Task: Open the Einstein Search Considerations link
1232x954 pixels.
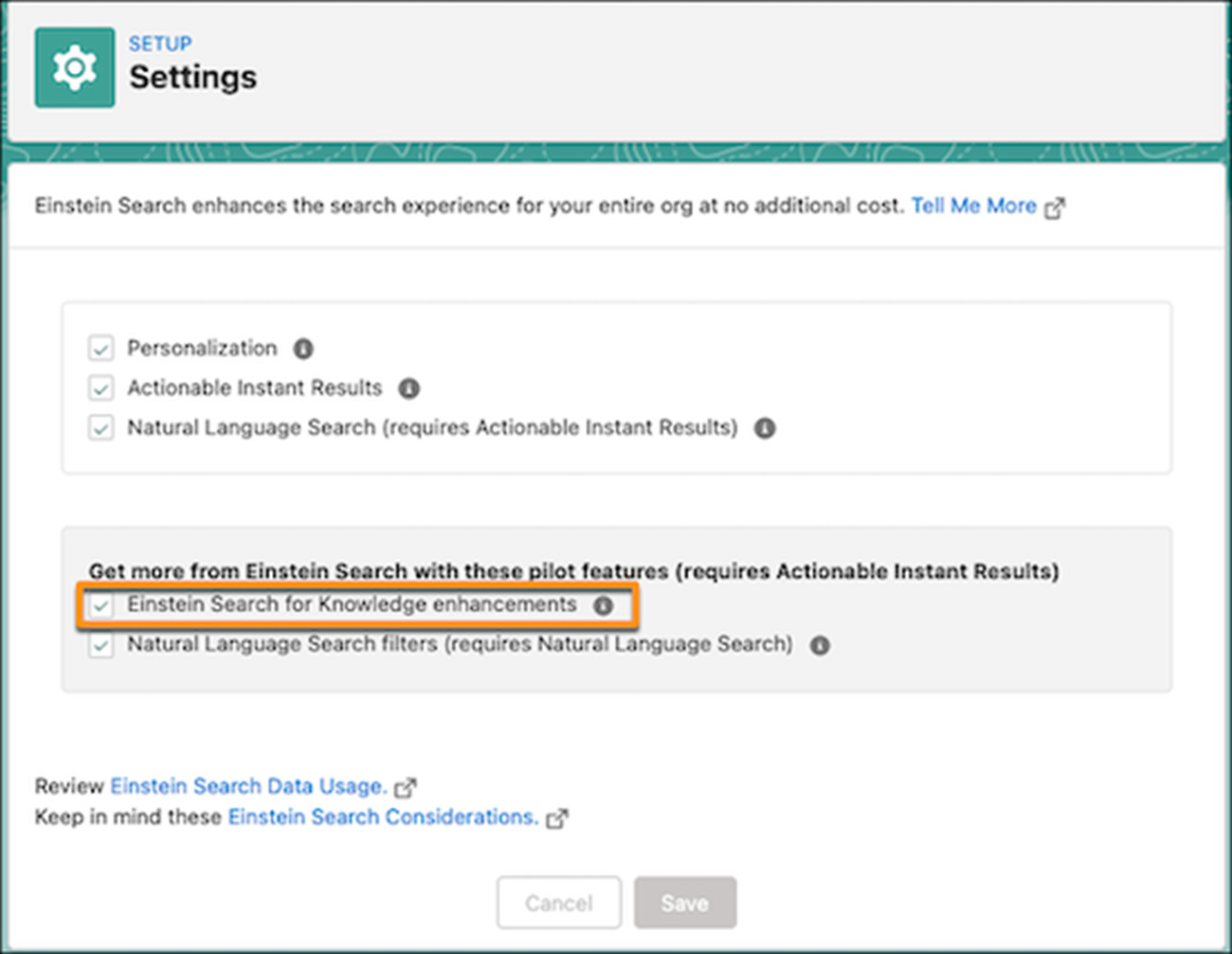Action: tap(383, 817)
